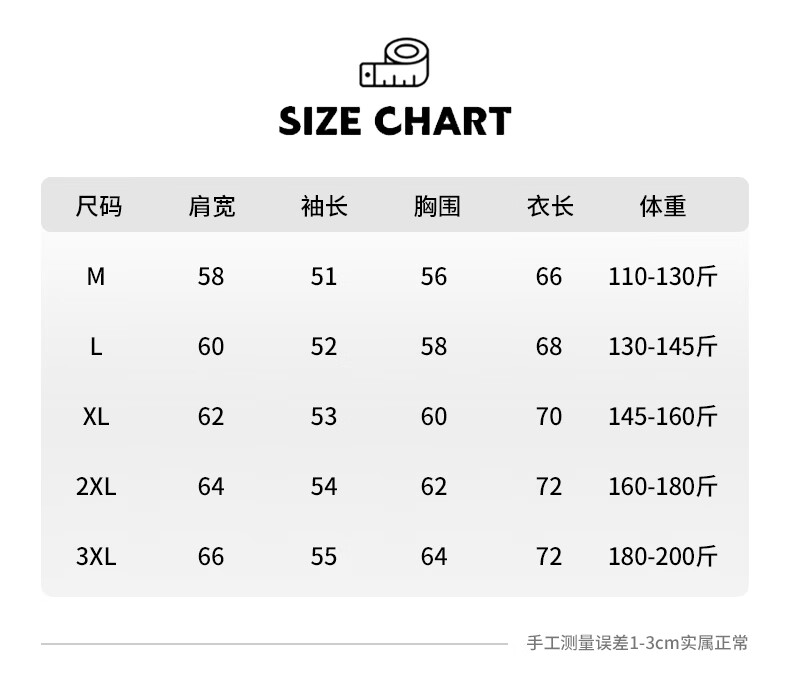The height and width of the screenshot is (694, 790).
Task: Click the 110-130斤 weight cell
Action: [663, 276]
